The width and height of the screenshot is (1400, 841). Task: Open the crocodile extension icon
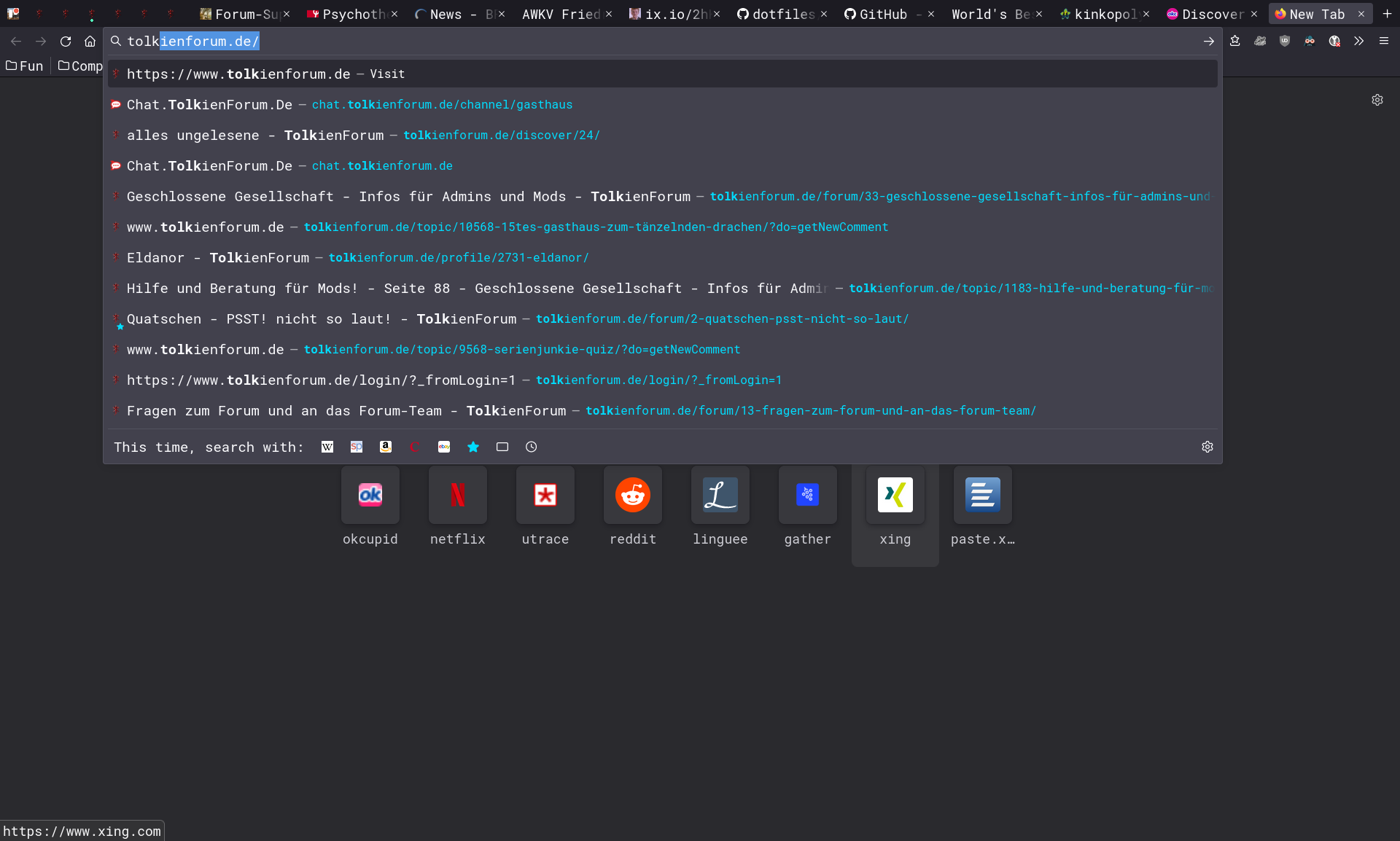point(1260,41)
